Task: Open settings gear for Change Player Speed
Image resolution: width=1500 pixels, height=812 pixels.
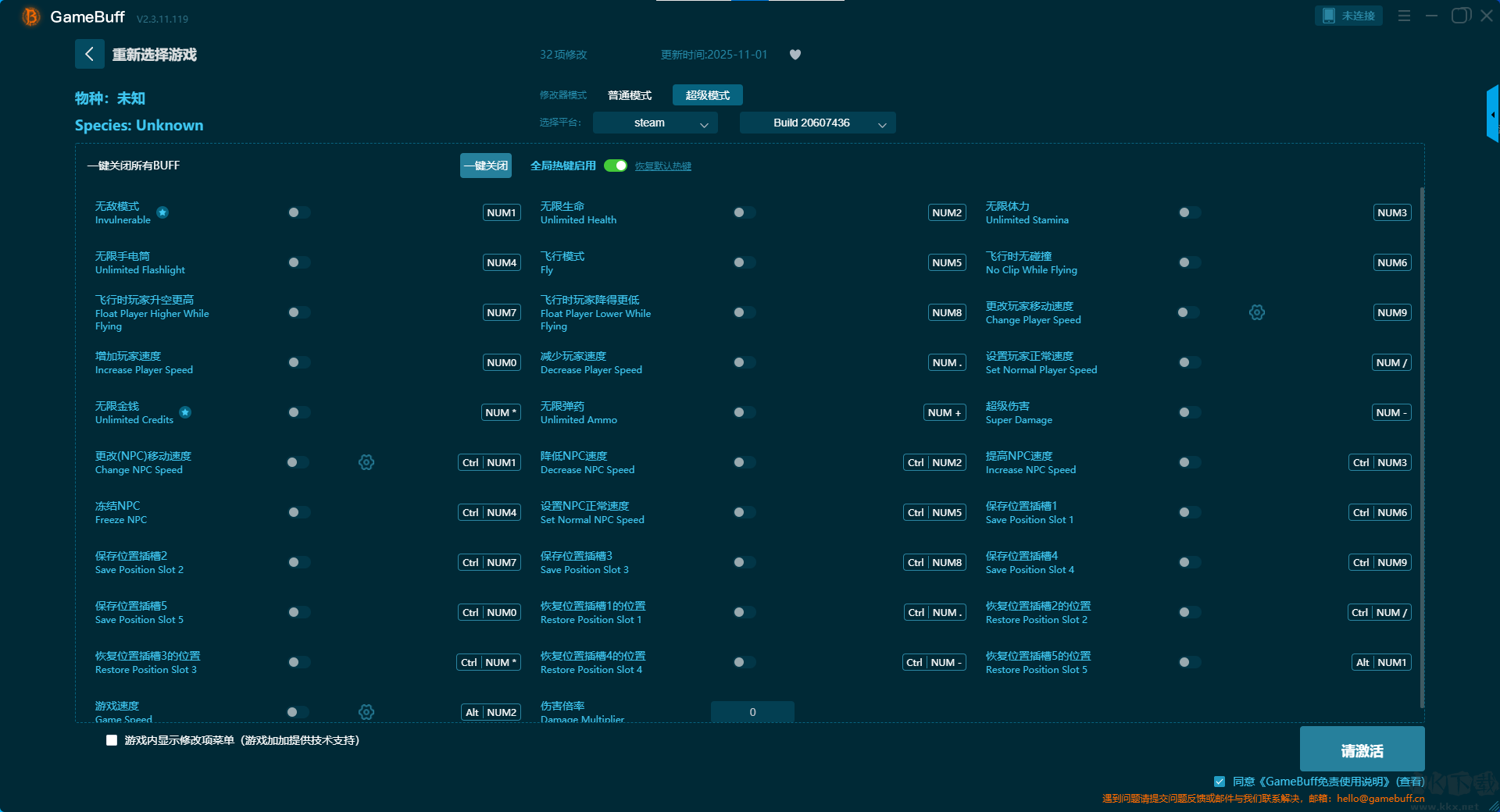Action: [x=1256, y=312]
